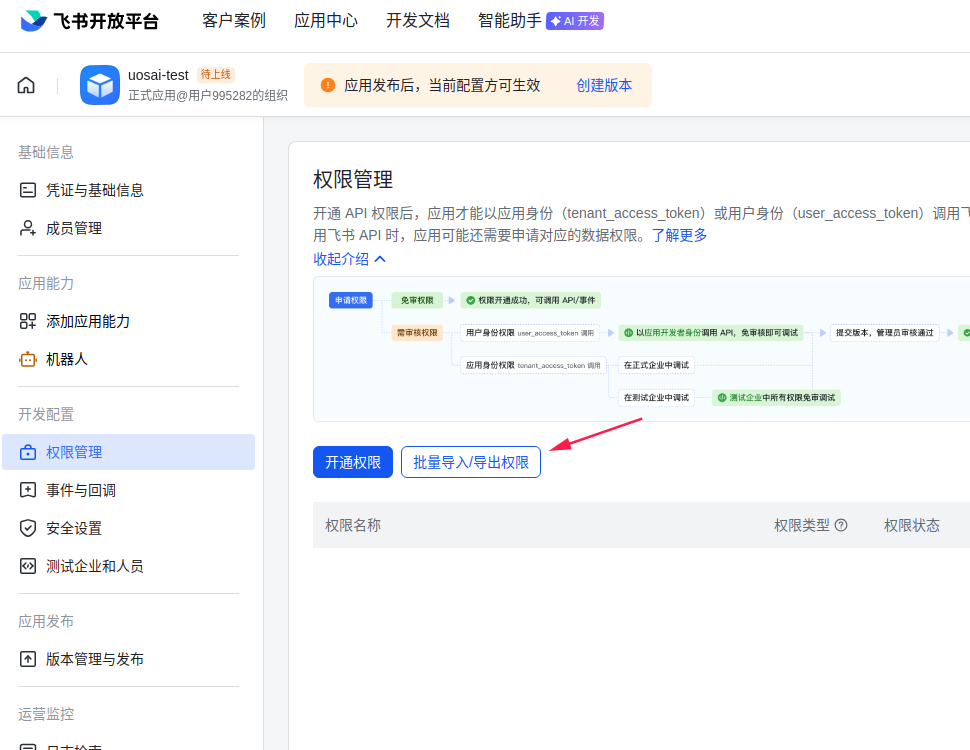This screenshot has width=970, height=750.
Task: Click the 安全设置 shield icon
Action: (x=28, y=528)
